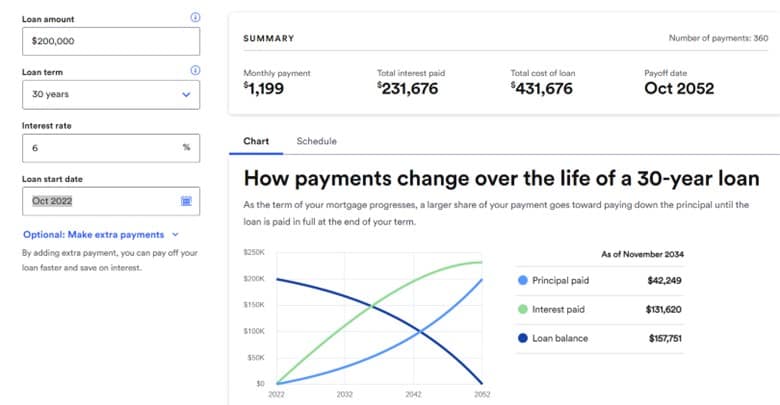Click the Loan term info icon
The height and width of the screenshot is (405, 780).
pos(195,71)
